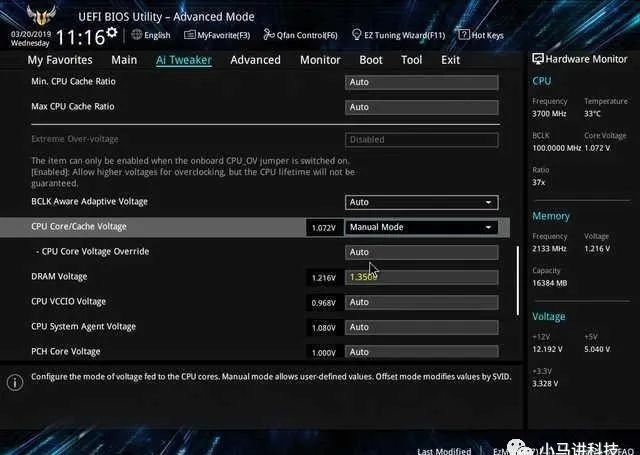
Task: Select the Max CPU Cache Ratio label
Action: coord(73,107)
